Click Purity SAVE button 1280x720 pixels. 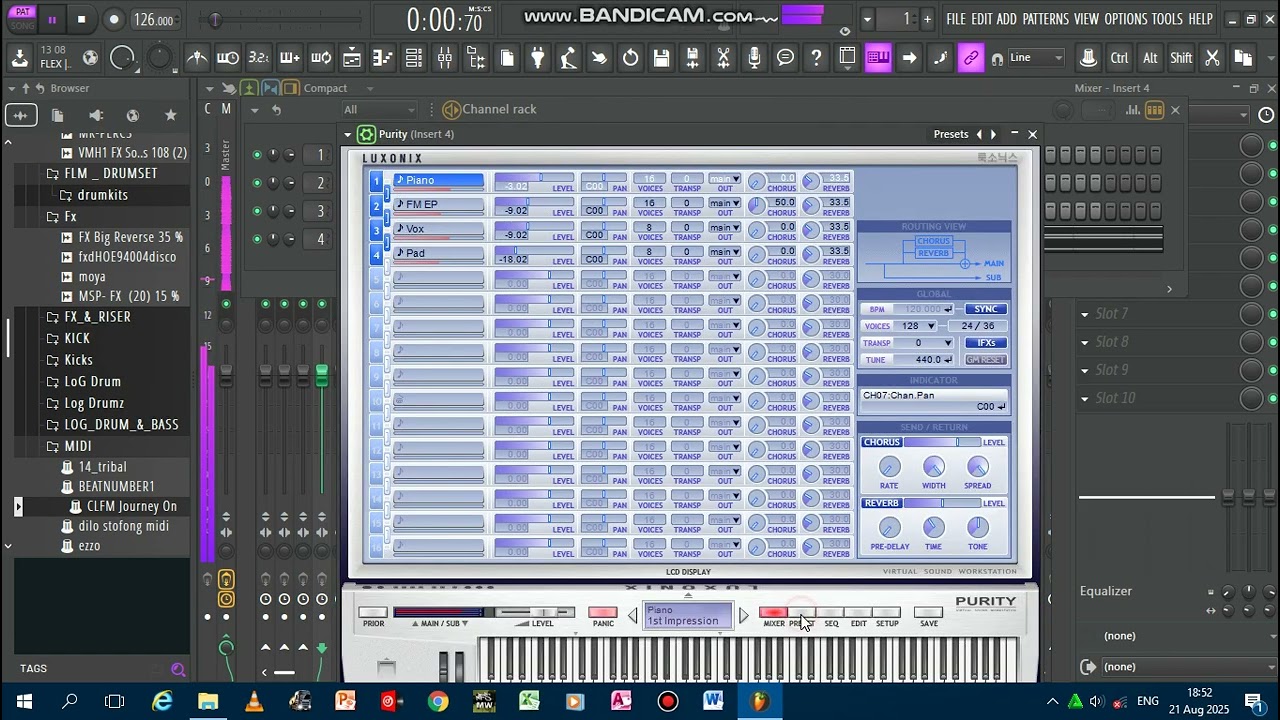click(929, 613)
